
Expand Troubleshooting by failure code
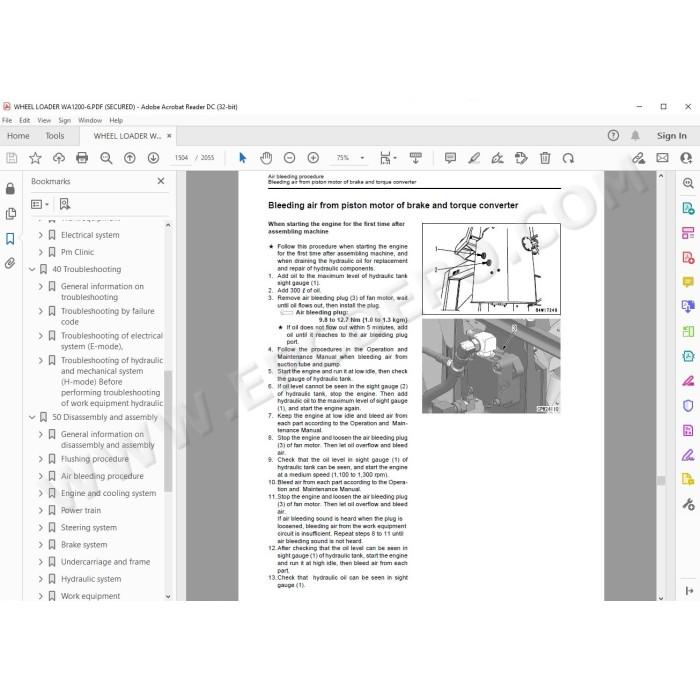tap(41, 311)
